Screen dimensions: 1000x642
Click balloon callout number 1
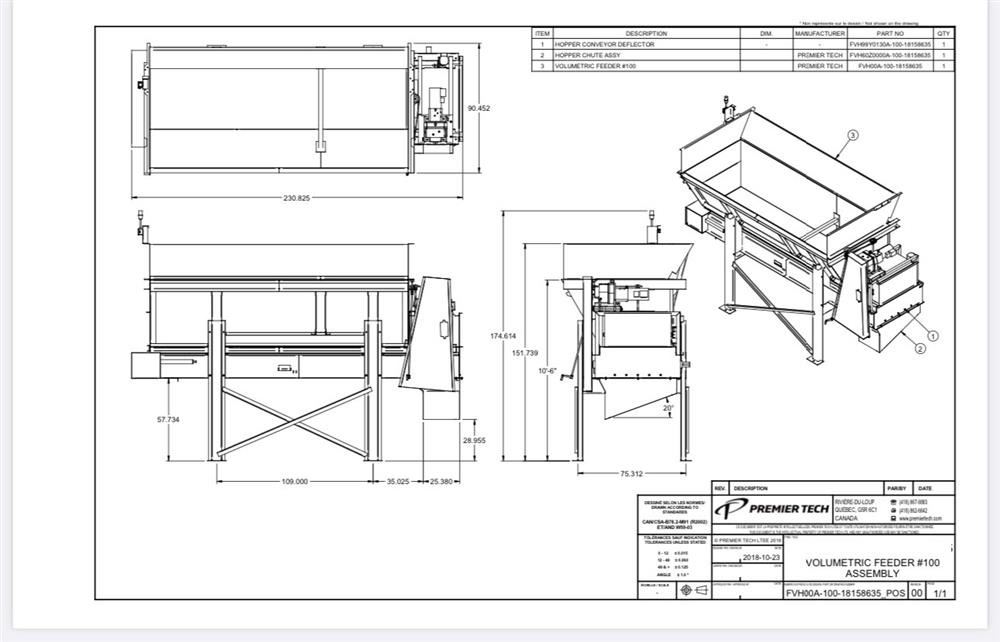[x=932, y=336]
